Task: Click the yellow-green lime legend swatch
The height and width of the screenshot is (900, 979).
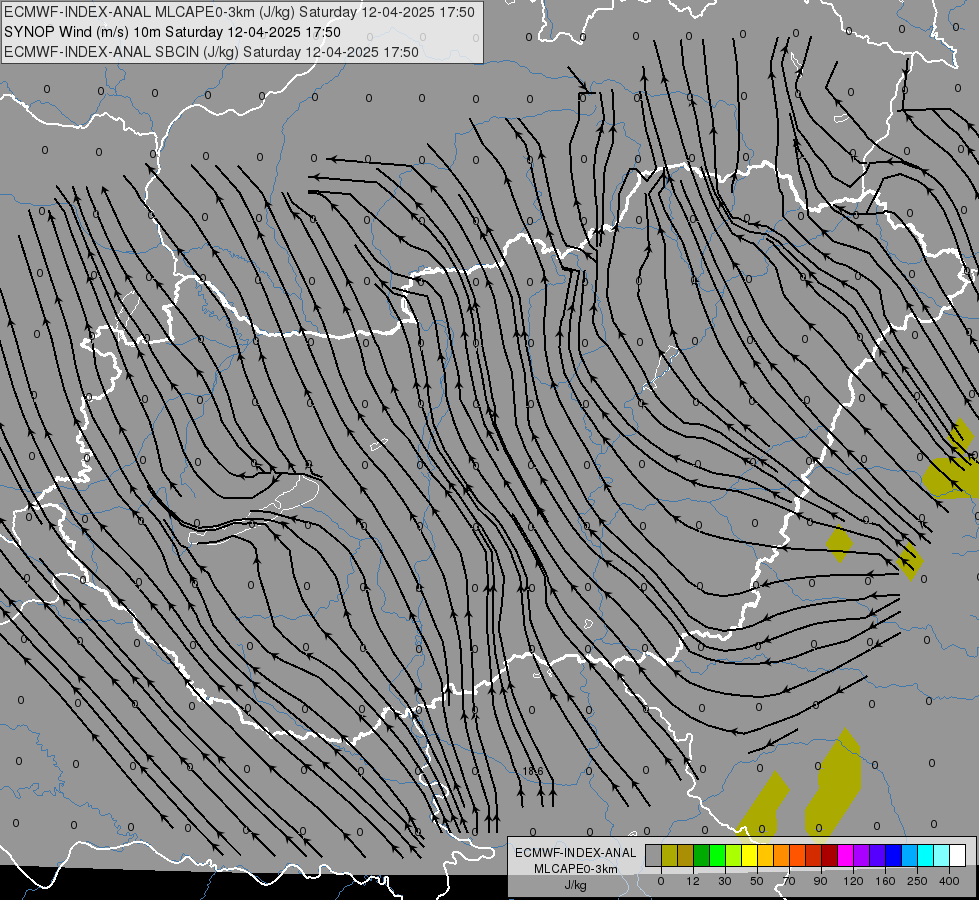Action: 734,856
